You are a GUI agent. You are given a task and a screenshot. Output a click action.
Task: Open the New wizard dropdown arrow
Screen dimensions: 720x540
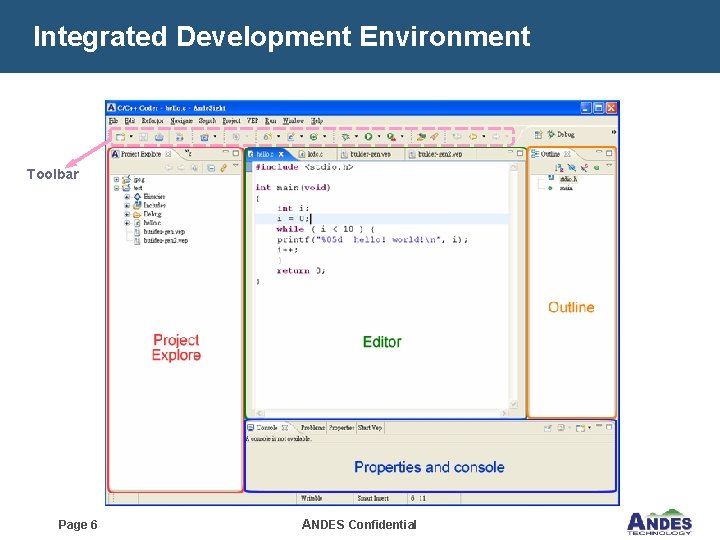pos(131,137)
